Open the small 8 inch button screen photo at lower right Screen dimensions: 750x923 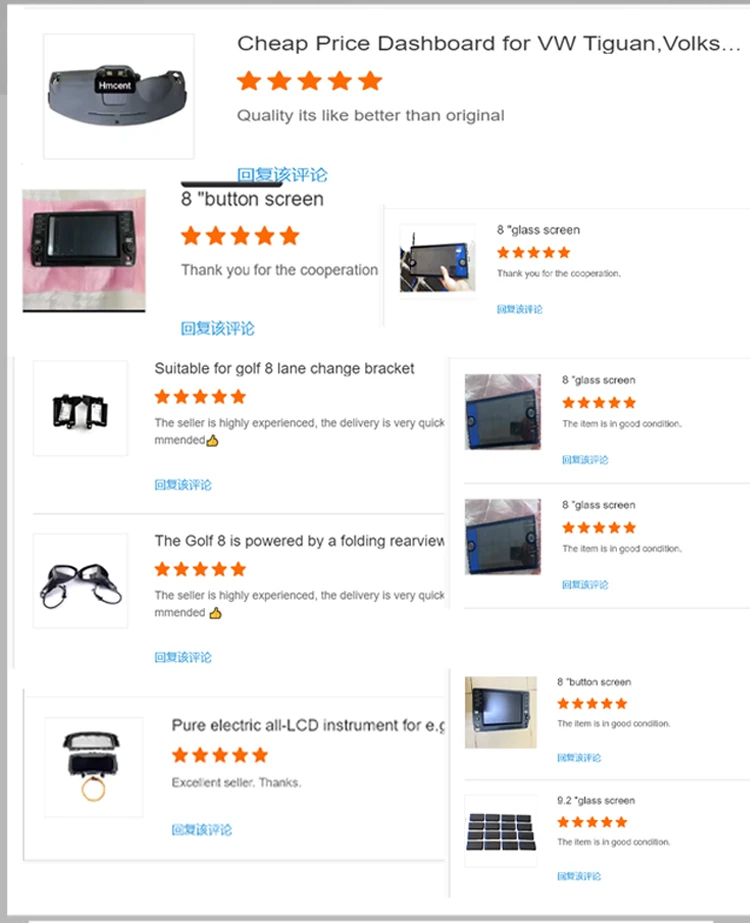pyautogui.click(x=501, y=712)
